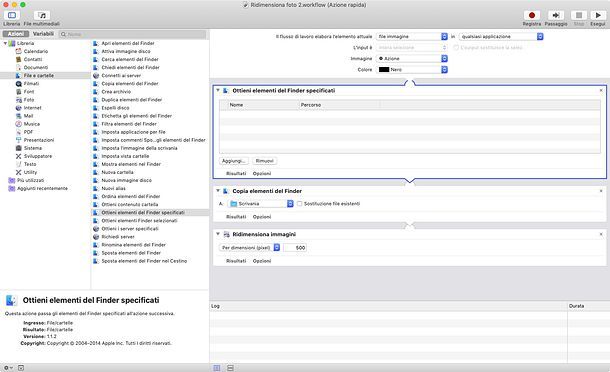Collapse the Copia elementi del Finder action
The width and height of the screenshot is (610, 372).
click(218, 191)
